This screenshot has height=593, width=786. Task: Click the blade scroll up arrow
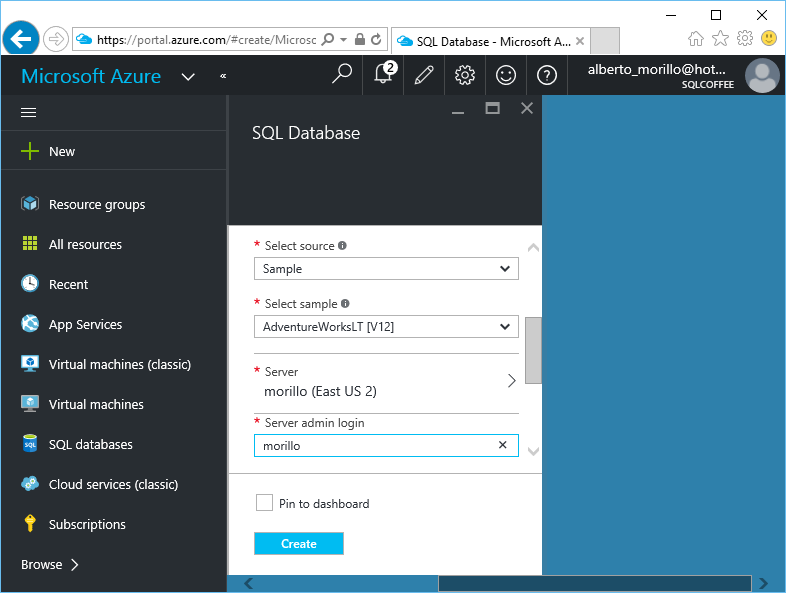click(x=533, y=248)
